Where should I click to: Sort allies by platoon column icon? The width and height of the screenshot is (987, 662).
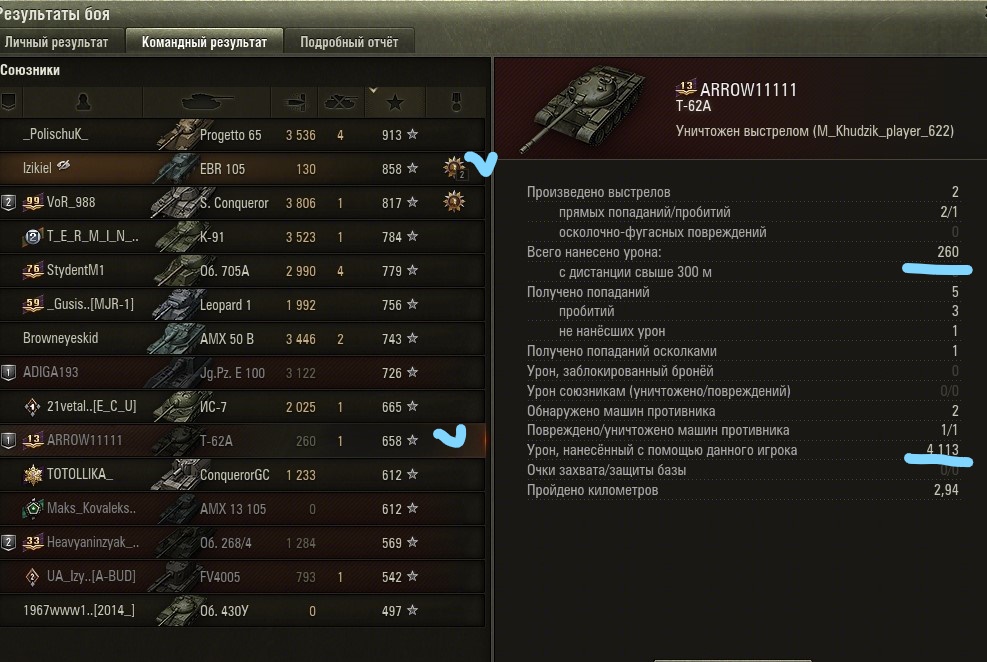(x=9, y=101)
